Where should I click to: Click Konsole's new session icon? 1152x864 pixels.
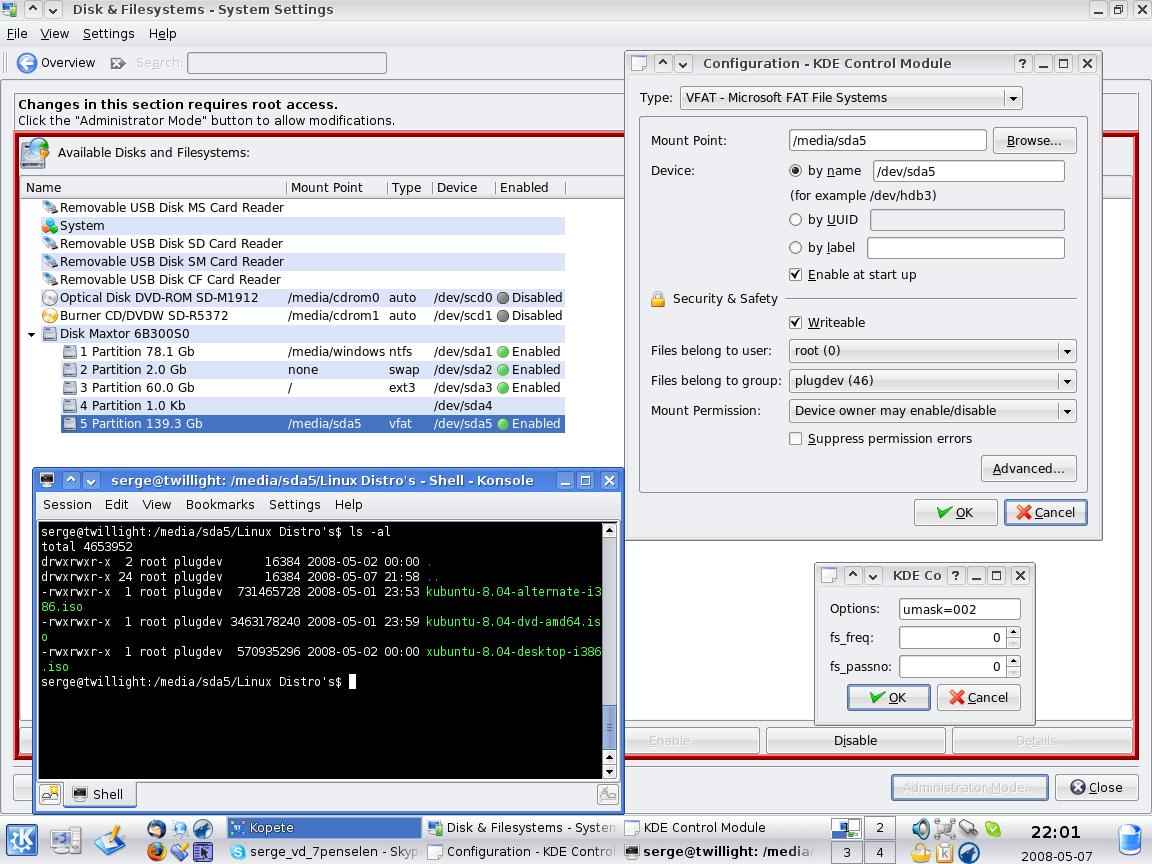tap(49, 794)
